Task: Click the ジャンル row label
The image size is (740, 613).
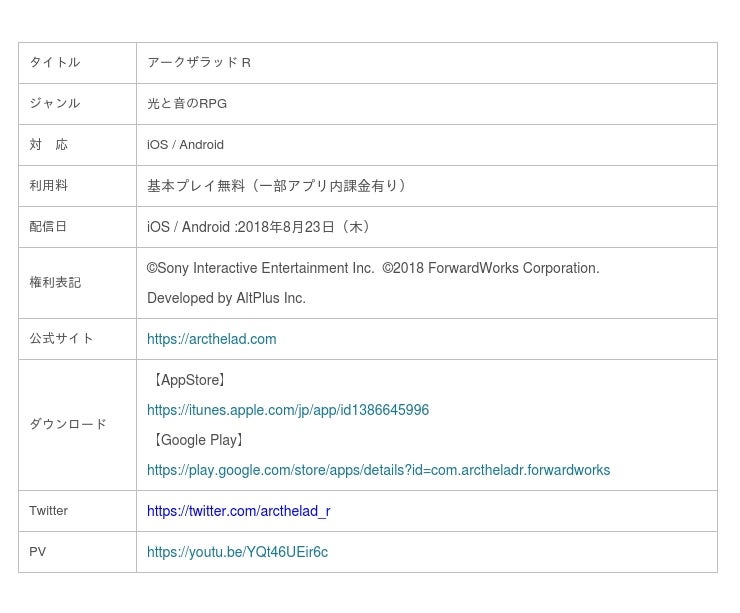Action: tap(55, 103)
